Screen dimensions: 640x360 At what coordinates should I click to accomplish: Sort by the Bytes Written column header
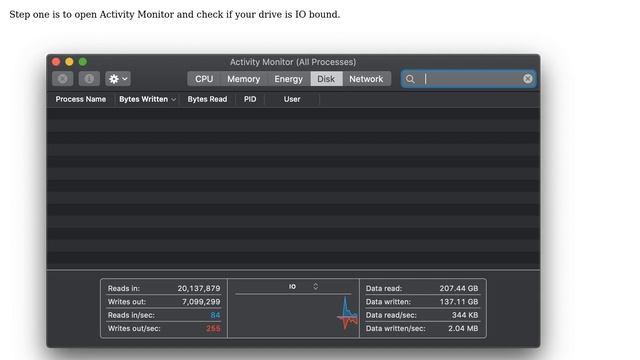click(x=147, y=99)
